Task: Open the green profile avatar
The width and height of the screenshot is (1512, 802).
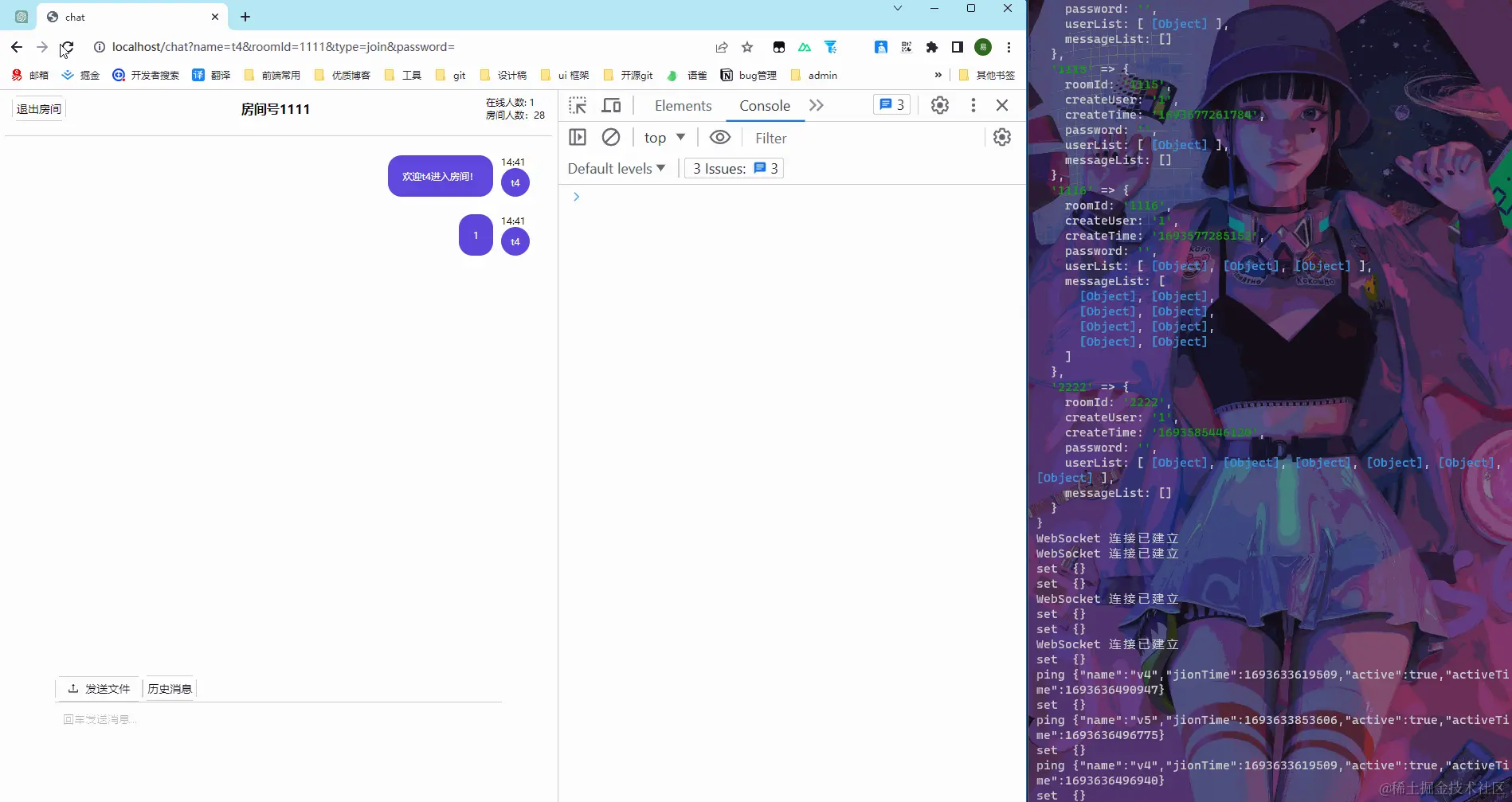Action: point(983,47)
